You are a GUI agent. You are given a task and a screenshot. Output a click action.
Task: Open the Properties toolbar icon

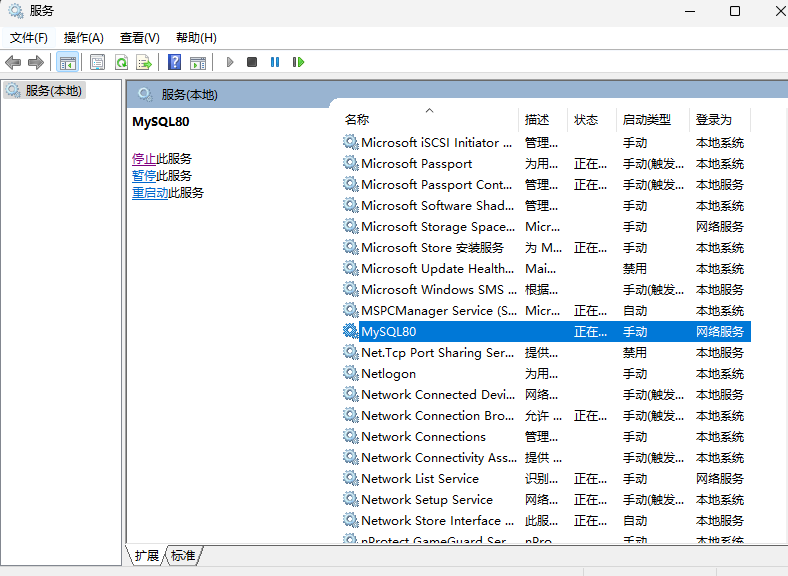(x=97, y=62)
